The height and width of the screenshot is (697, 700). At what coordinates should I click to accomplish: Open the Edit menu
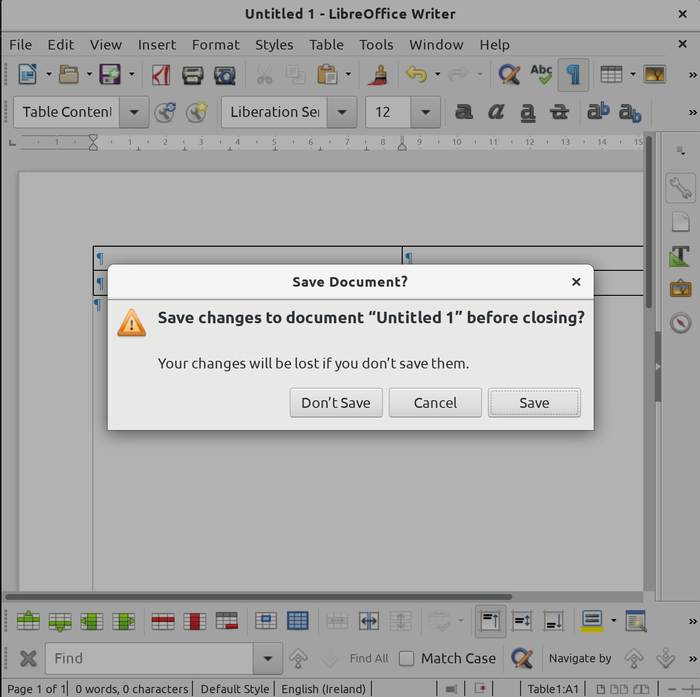pos(61,45)
